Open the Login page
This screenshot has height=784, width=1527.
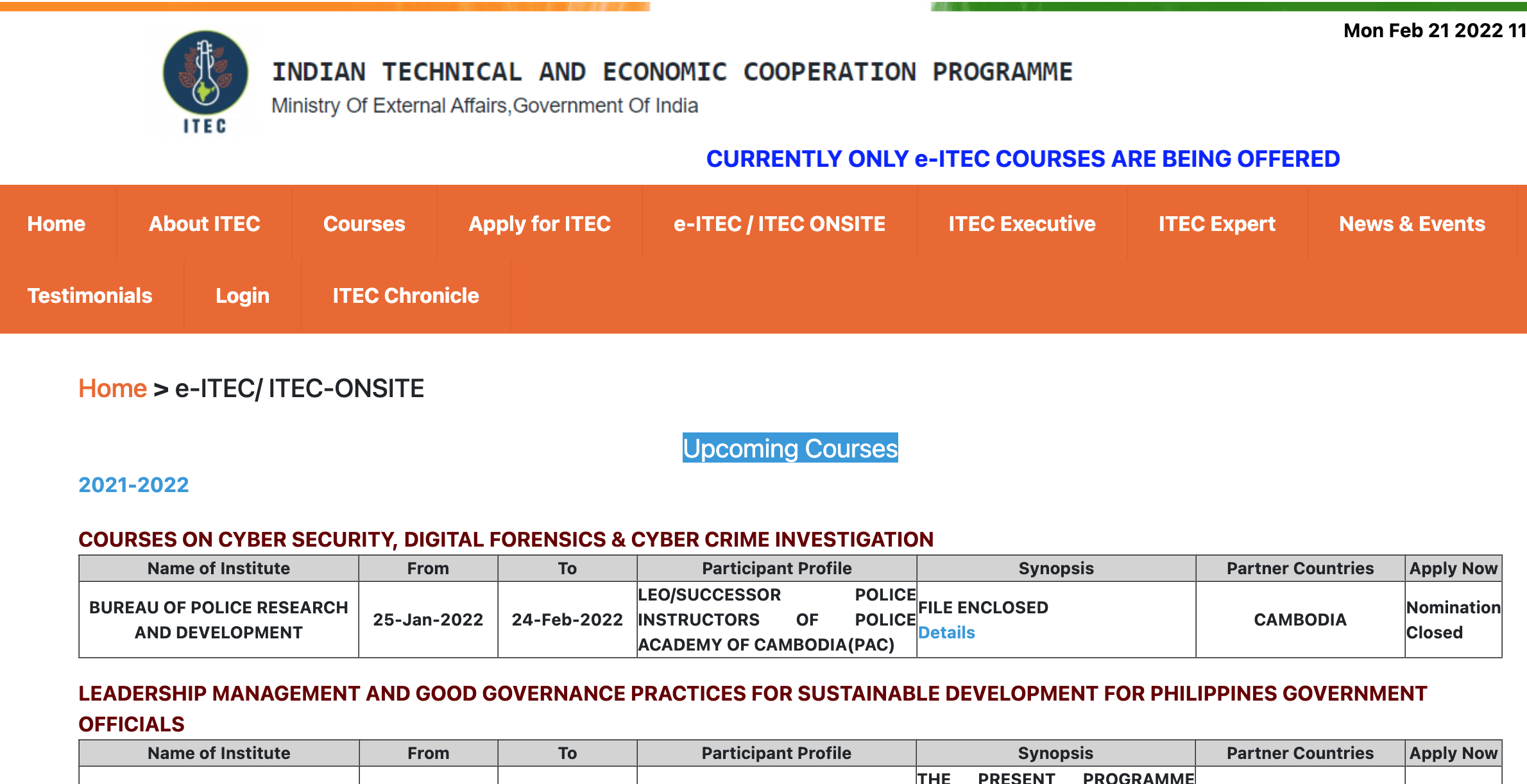tap(242, 295)
